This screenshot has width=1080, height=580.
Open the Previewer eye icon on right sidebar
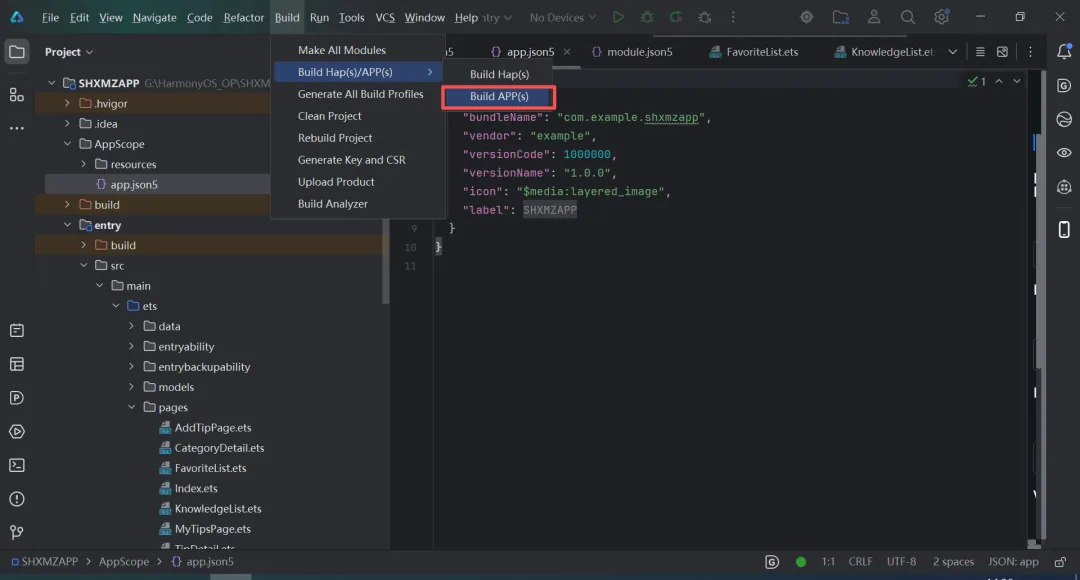tap(1064, 153)
